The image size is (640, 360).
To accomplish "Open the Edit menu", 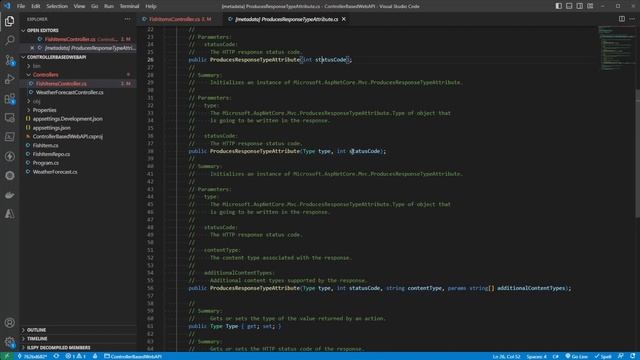I will pos(36,6).
